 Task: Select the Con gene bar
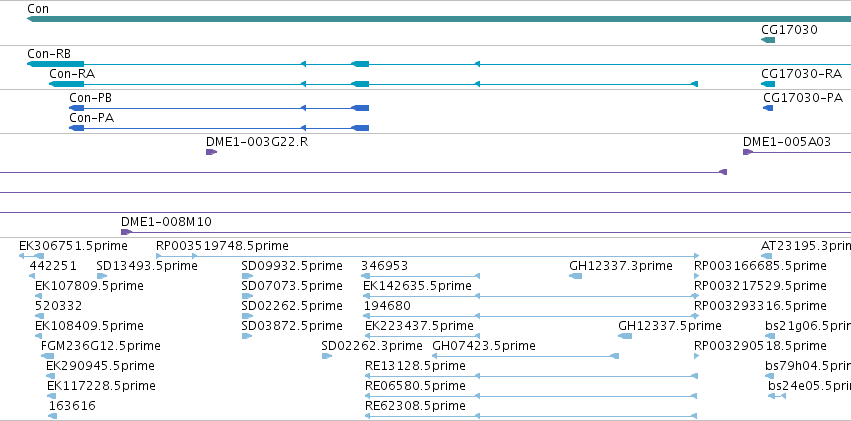439,19
